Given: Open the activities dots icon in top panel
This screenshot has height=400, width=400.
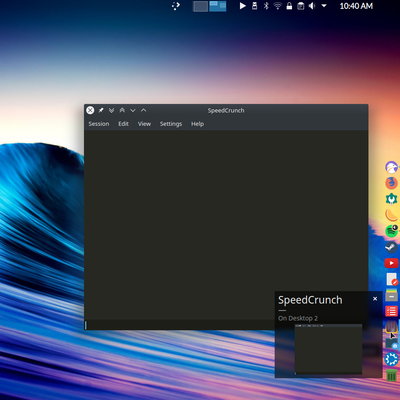Looking at the screenshot, I should coord(176,6).
